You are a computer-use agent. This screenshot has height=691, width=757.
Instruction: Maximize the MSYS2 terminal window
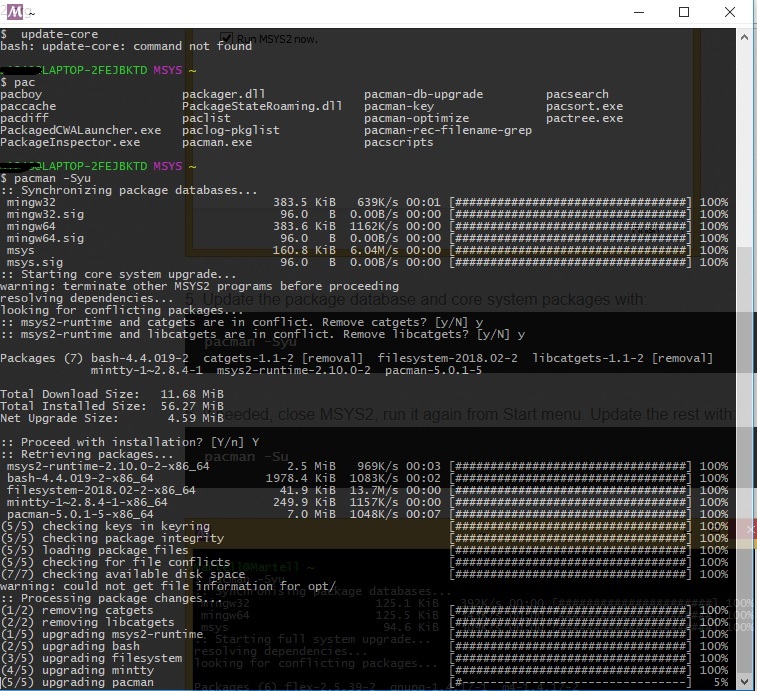point(685,13)
